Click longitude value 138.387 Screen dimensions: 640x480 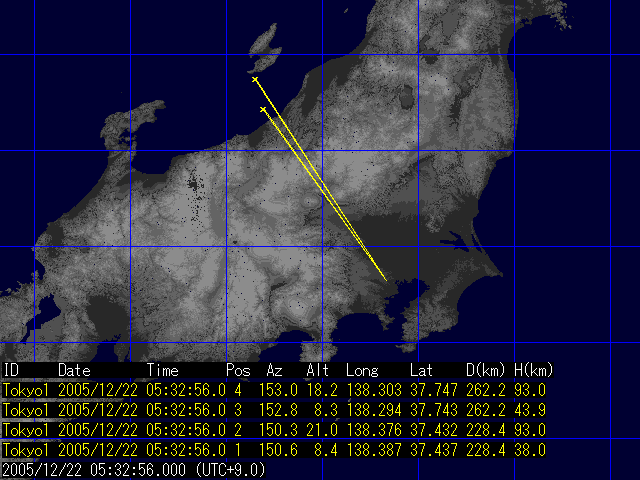tap(374, 450)
